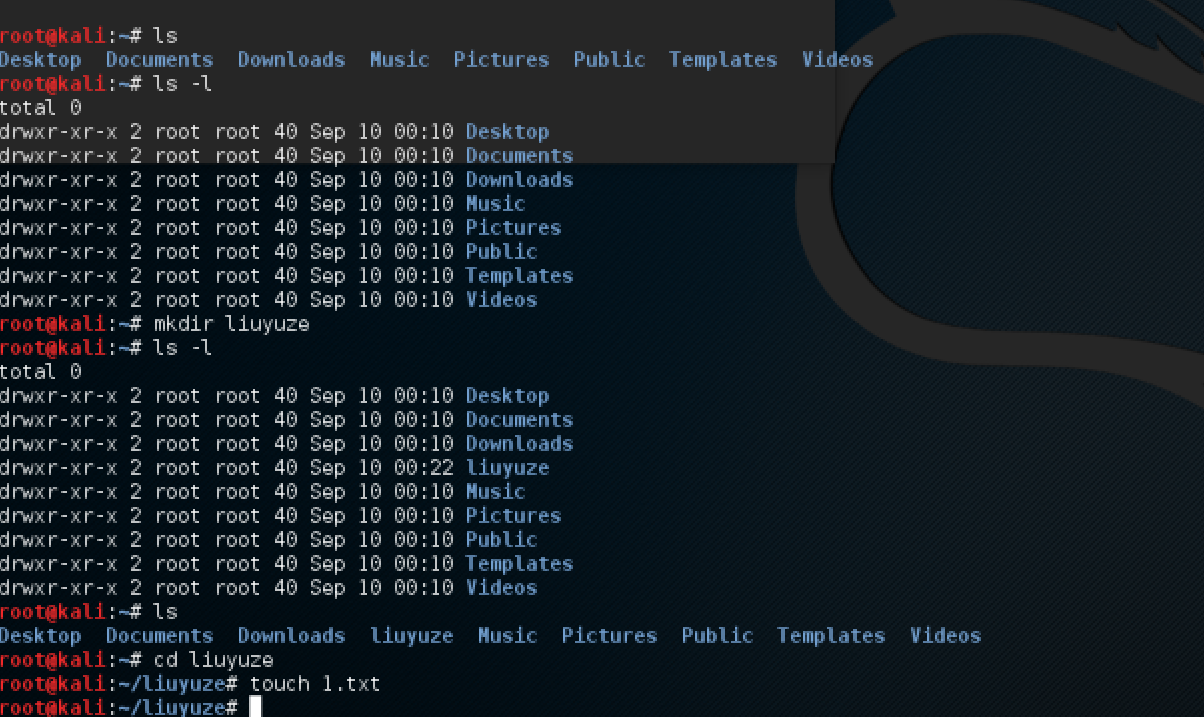Click Music in the long listing after mkdir

[495, 492]
